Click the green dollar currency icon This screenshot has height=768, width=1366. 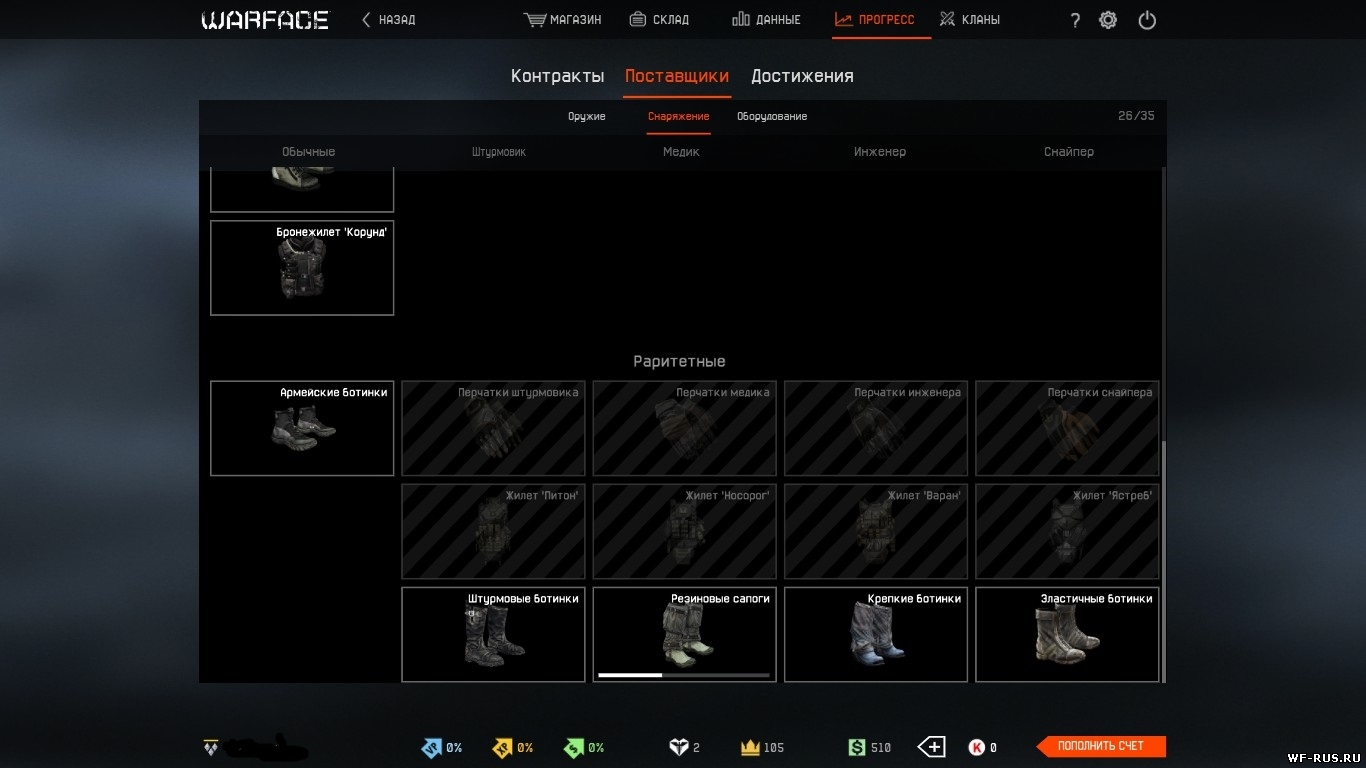tap(856, 747)
